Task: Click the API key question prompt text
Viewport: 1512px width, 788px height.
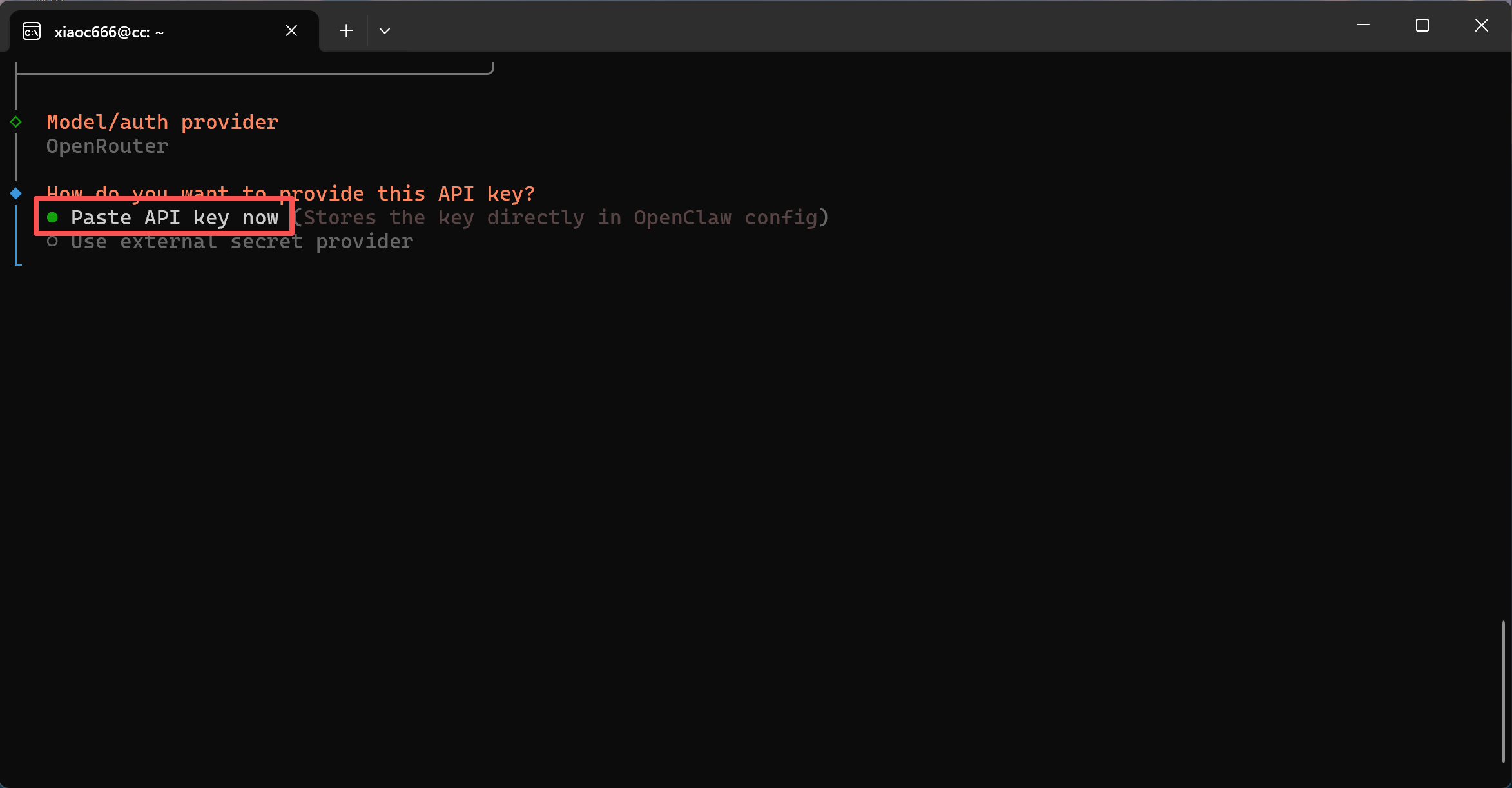Action: pos(291,193)
